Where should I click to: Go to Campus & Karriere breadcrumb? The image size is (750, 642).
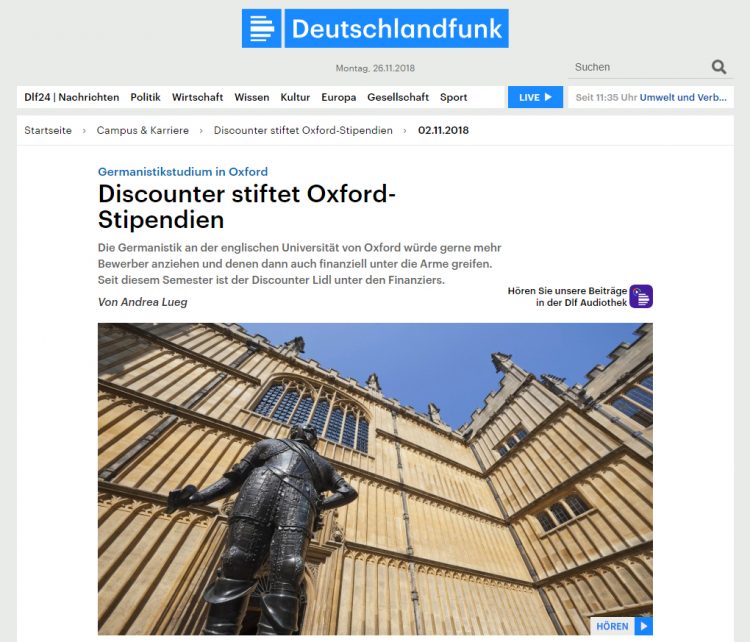[143, 130]
